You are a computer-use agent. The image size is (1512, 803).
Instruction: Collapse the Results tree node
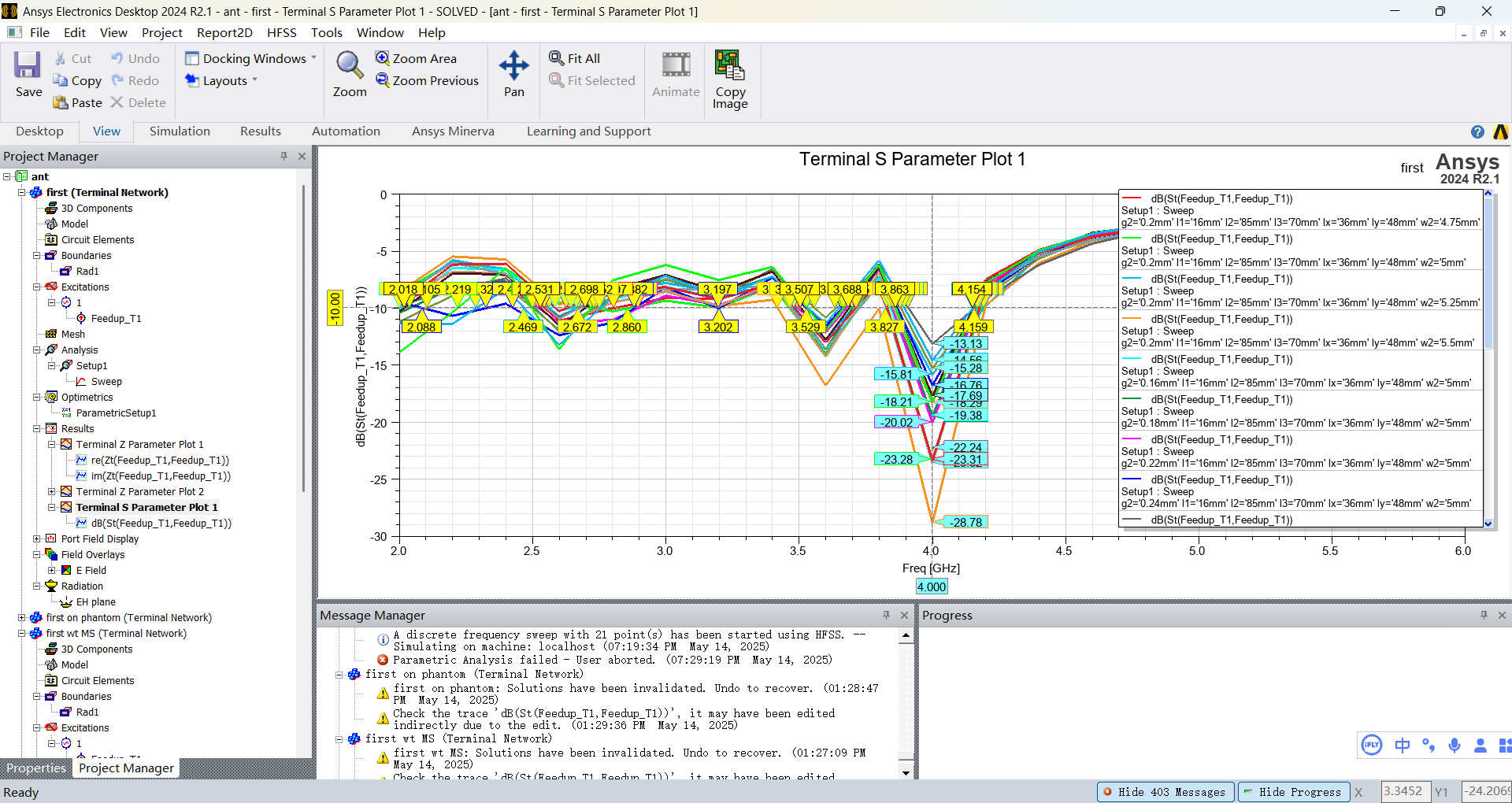[x=37, y=428]
